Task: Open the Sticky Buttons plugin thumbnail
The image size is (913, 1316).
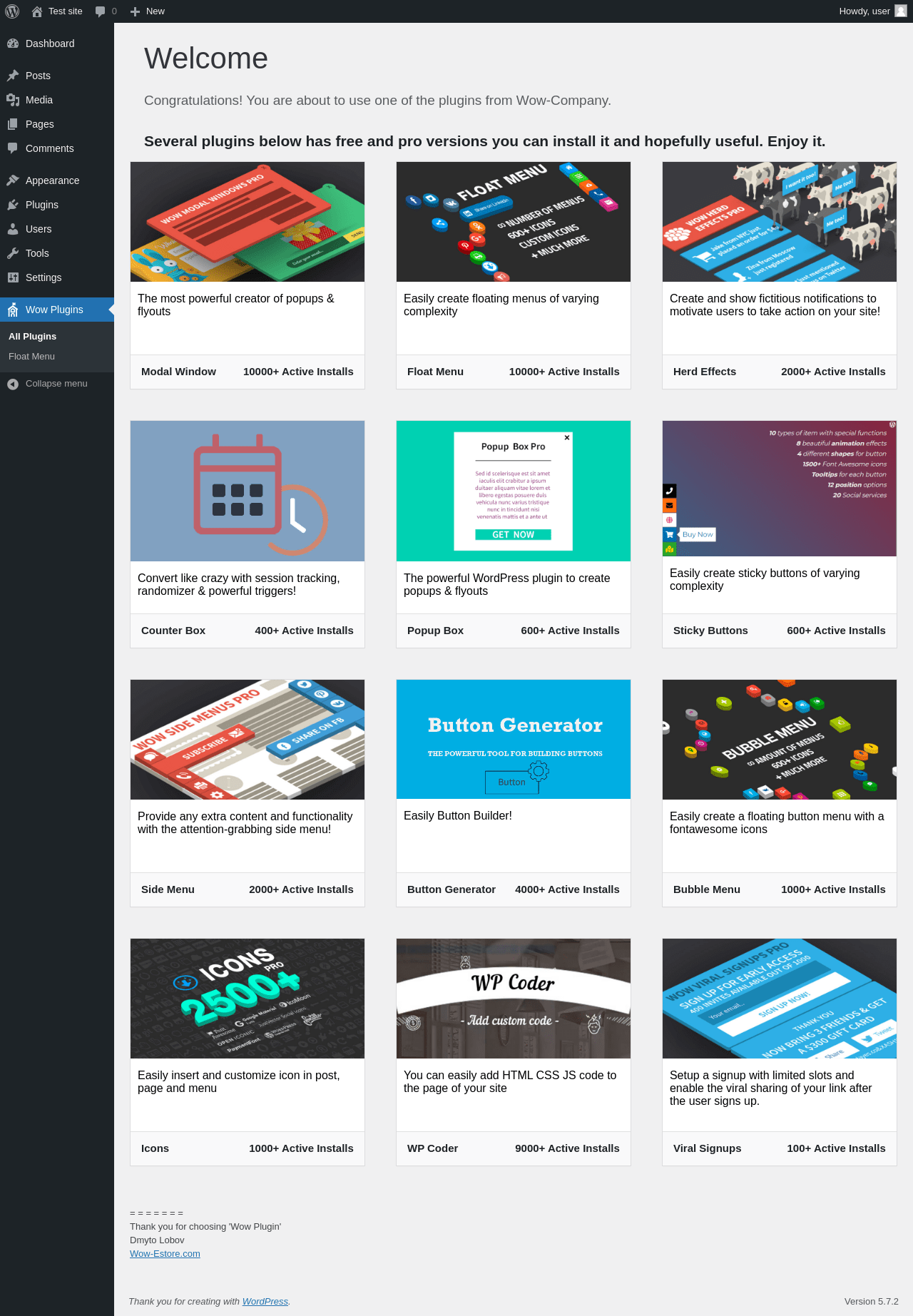Action: (x=780, y=489)
